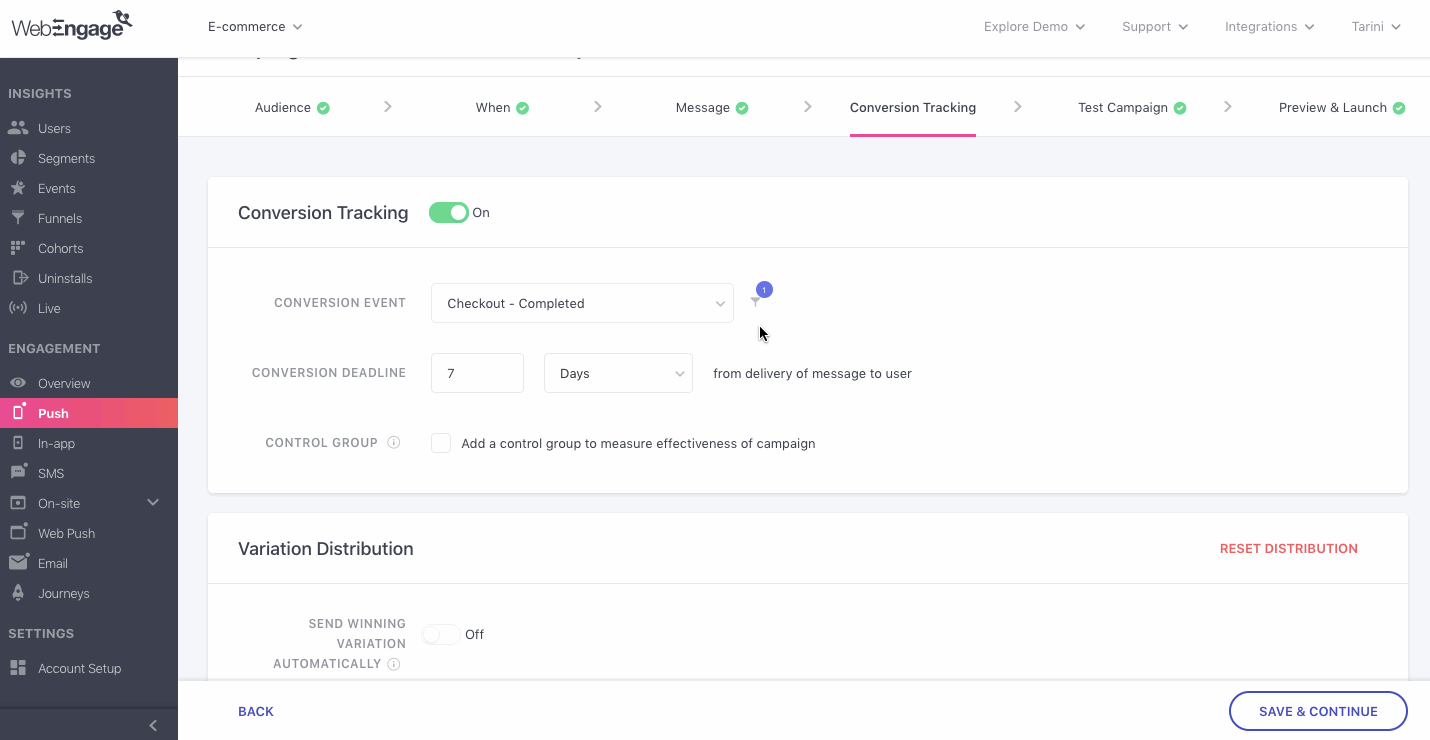Open conversion event filter funnel icon

coord(755,302)
